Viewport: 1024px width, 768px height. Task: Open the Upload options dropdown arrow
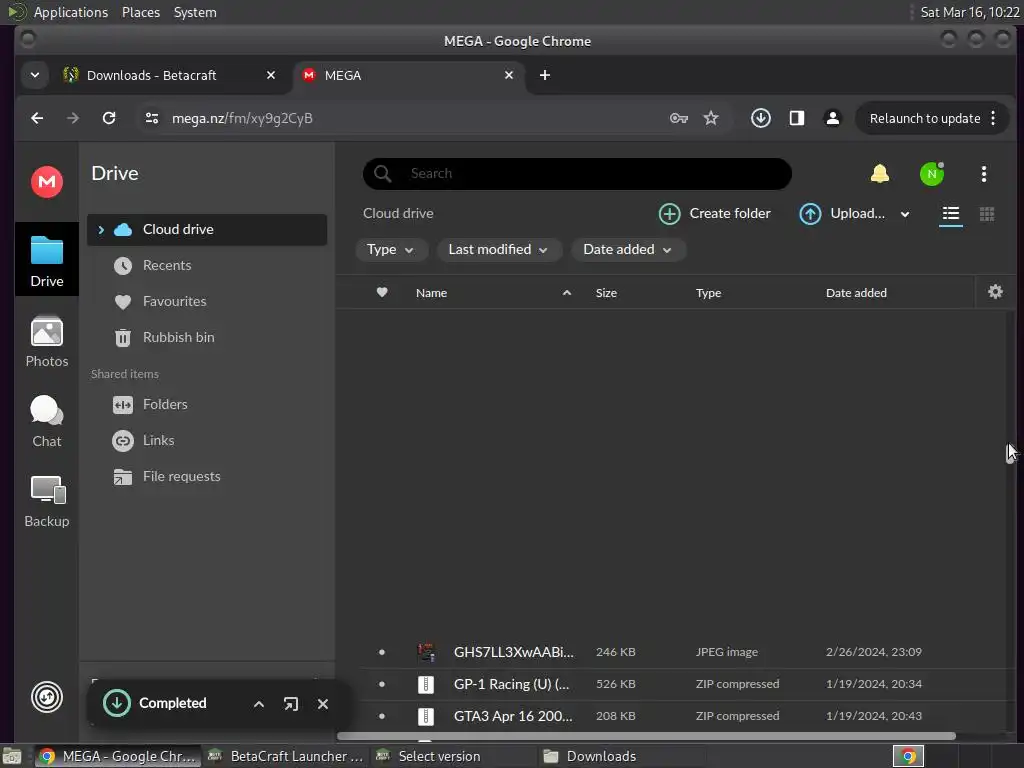point(904,214)
